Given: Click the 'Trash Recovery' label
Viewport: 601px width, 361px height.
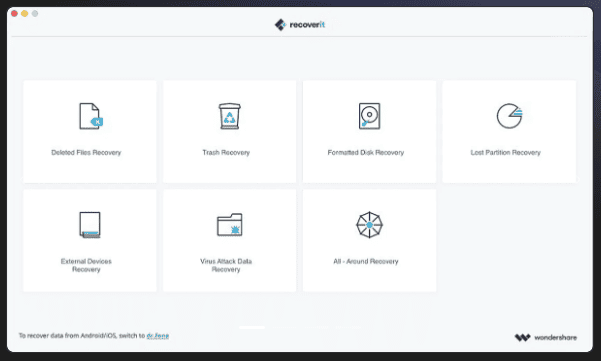Looking at the screenshot, I should [226, 153].
